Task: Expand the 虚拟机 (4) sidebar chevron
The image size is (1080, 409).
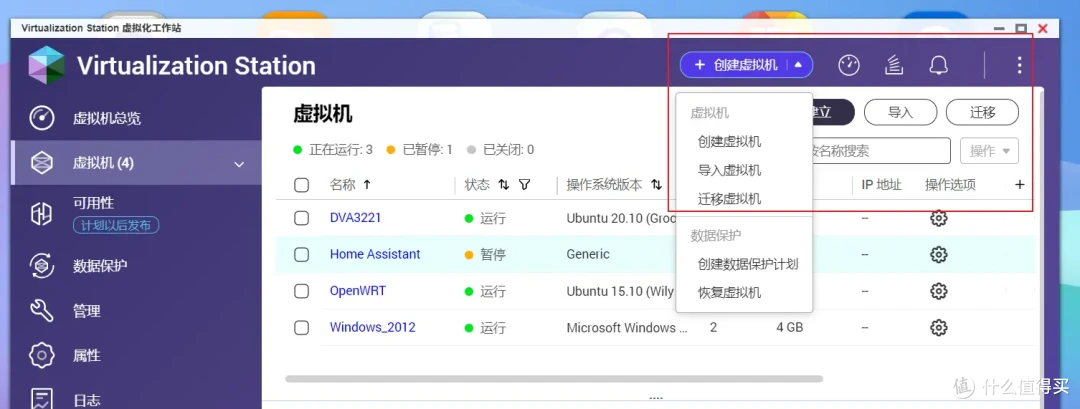Action: click(239, 164)
